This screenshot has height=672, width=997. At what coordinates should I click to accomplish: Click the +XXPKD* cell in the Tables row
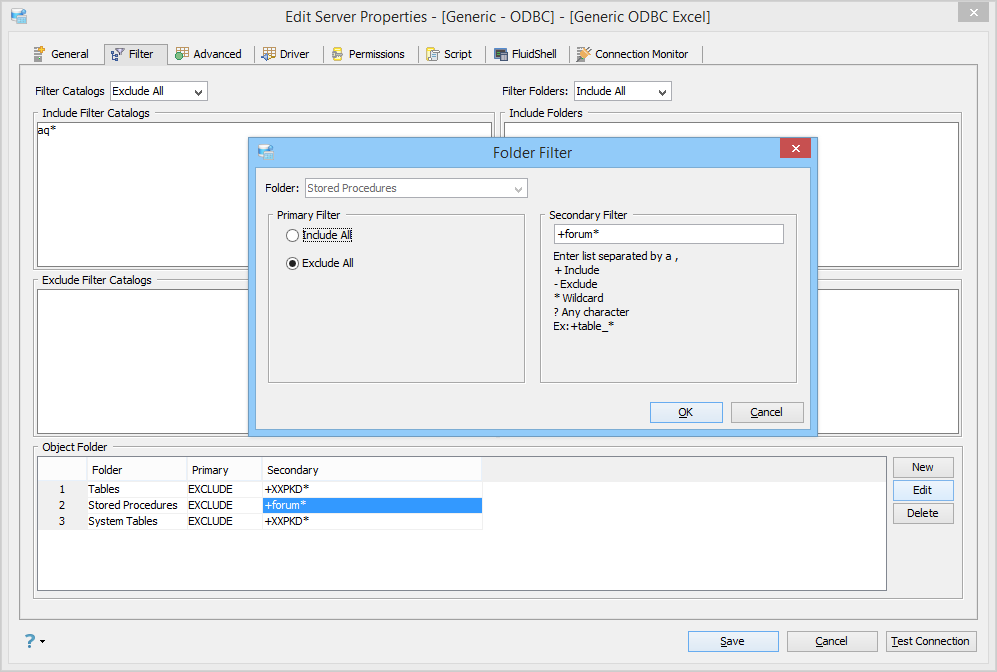tap(372, 489)
